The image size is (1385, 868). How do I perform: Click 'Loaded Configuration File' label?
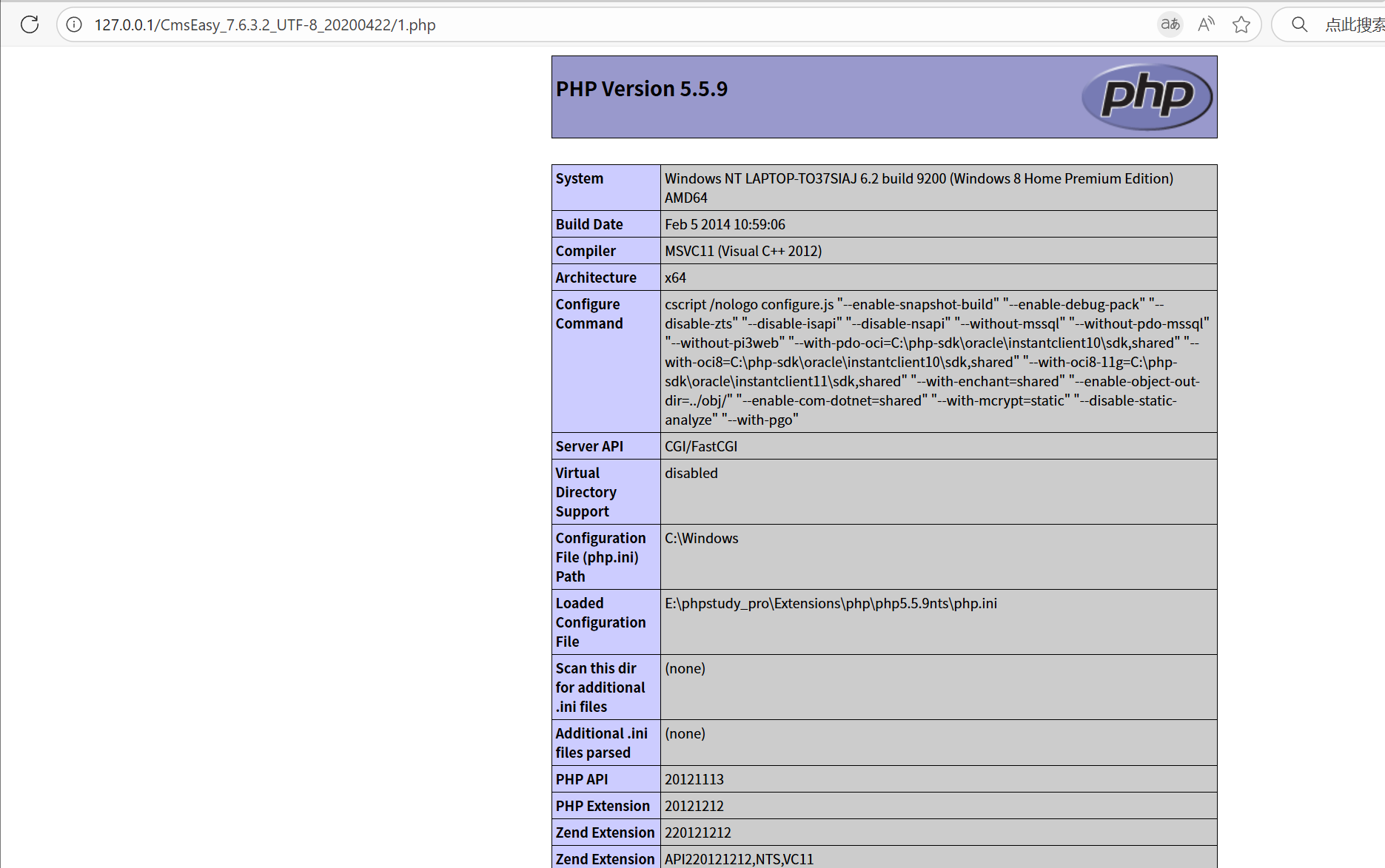click(600, 622)
